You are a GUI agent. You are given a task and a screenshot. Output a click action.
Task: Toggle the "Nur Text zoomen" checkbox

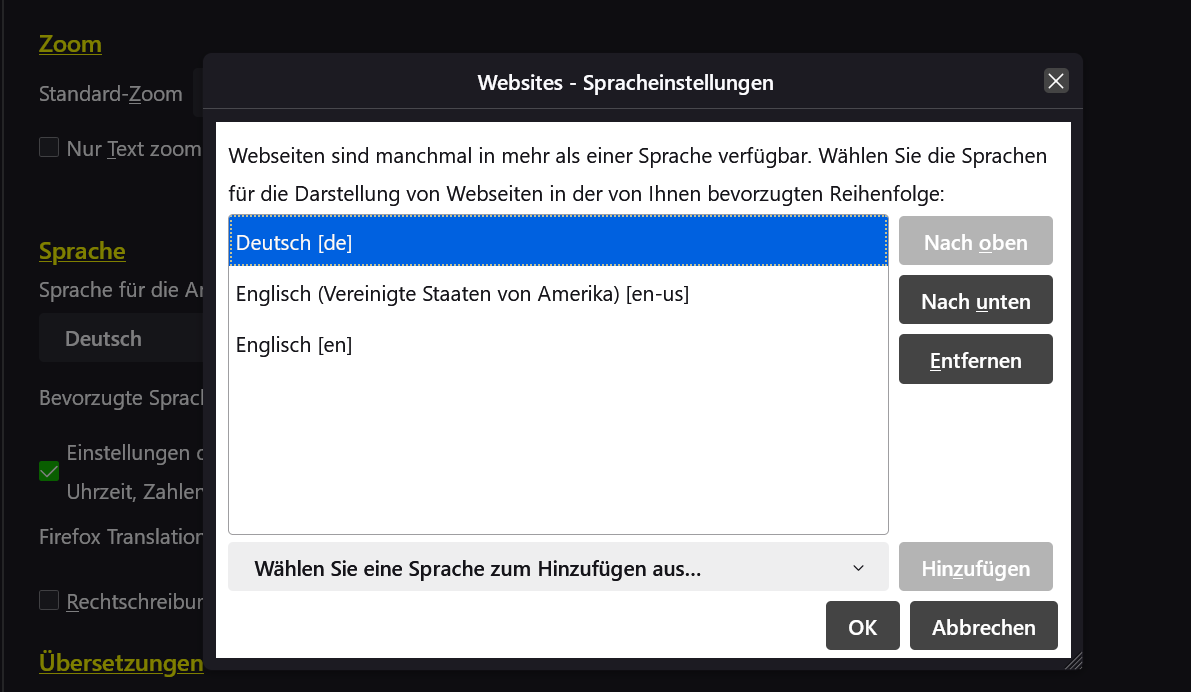(x=49, y=148)
